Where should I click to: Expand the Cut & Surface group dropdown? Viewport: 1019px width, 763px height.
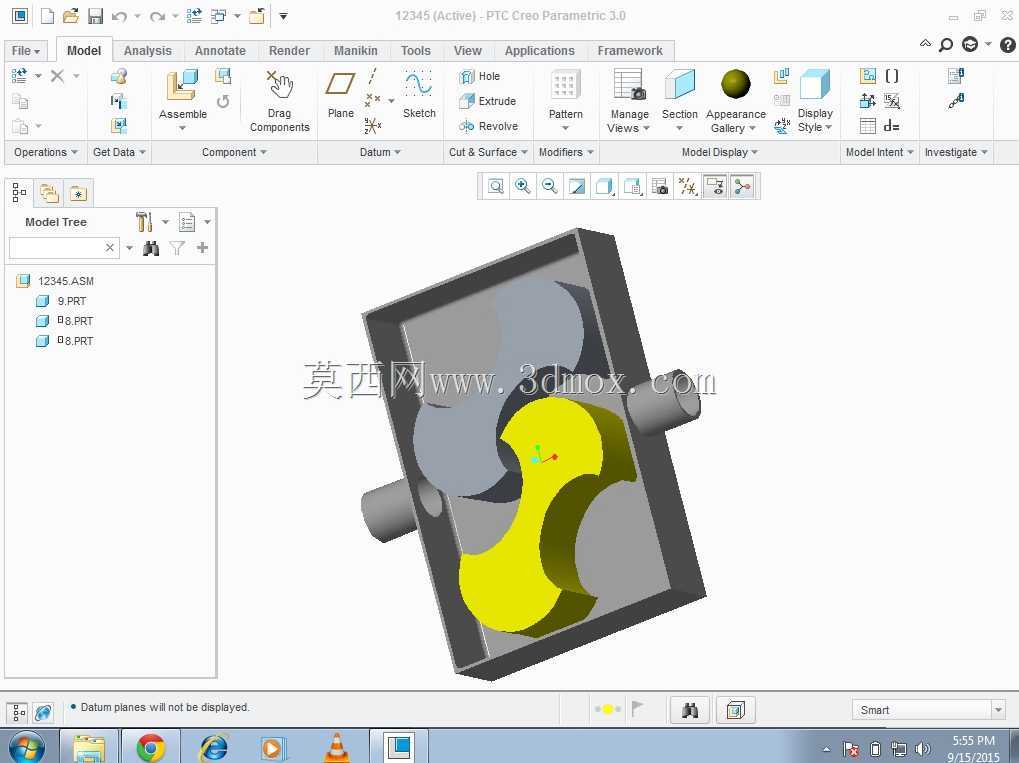488,152
